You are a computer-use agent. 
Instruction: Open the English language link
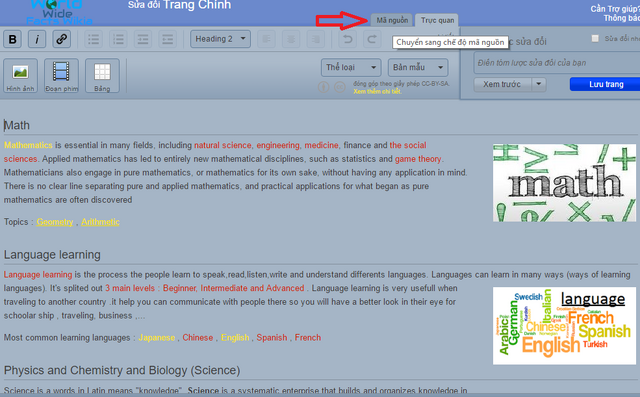click(x=235, y=338)
